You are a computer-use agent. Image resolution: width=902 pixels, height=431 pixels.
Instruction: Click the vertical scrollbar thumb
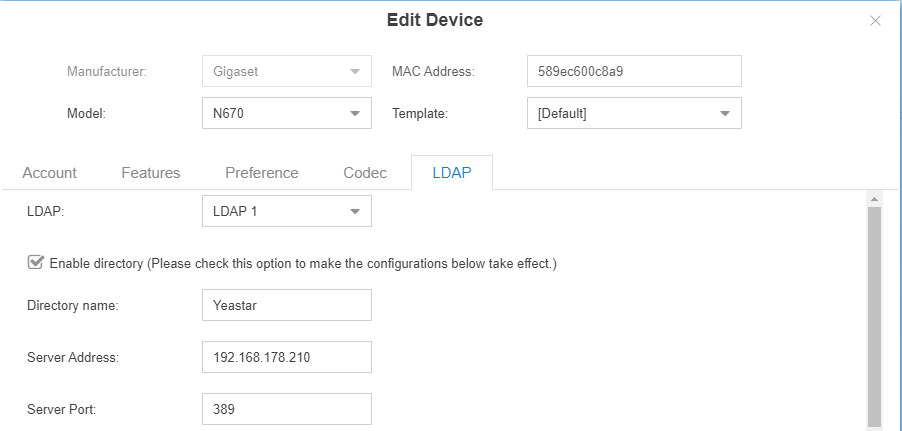point(874,316)
